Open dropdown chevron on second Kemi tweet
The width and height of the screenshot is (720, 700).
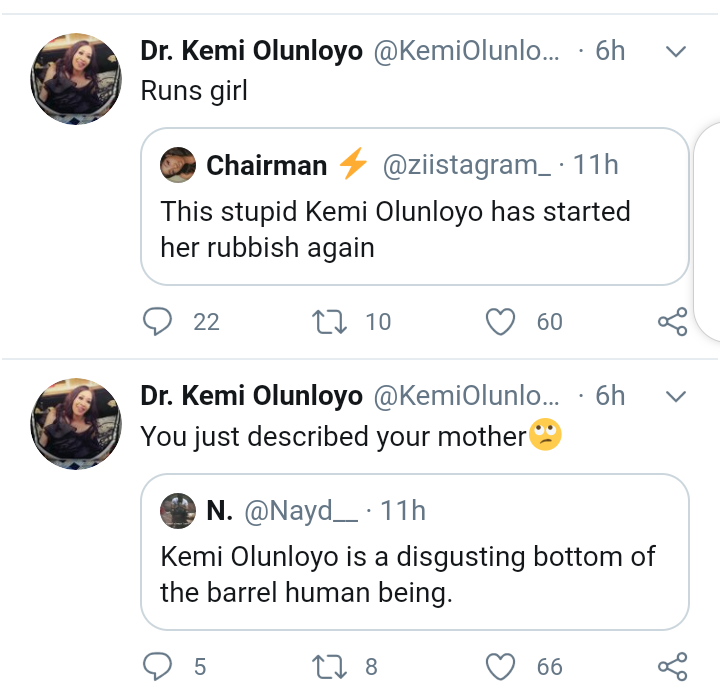pos(676,396)
